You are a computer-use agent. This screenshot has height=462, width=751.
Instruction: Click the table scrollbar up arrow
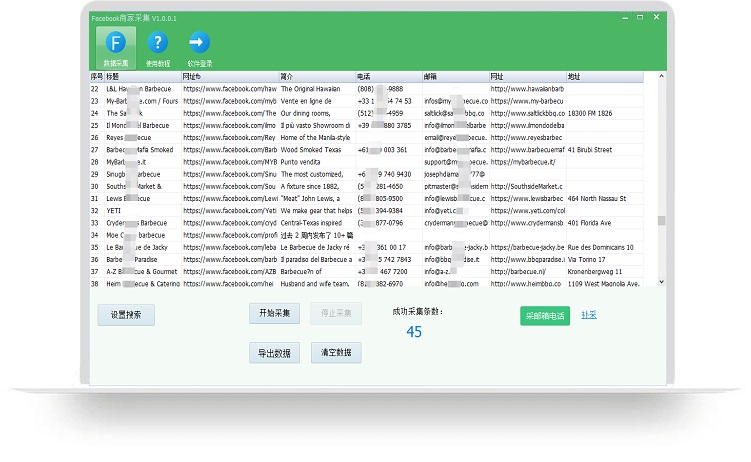(x=661, y=76)
